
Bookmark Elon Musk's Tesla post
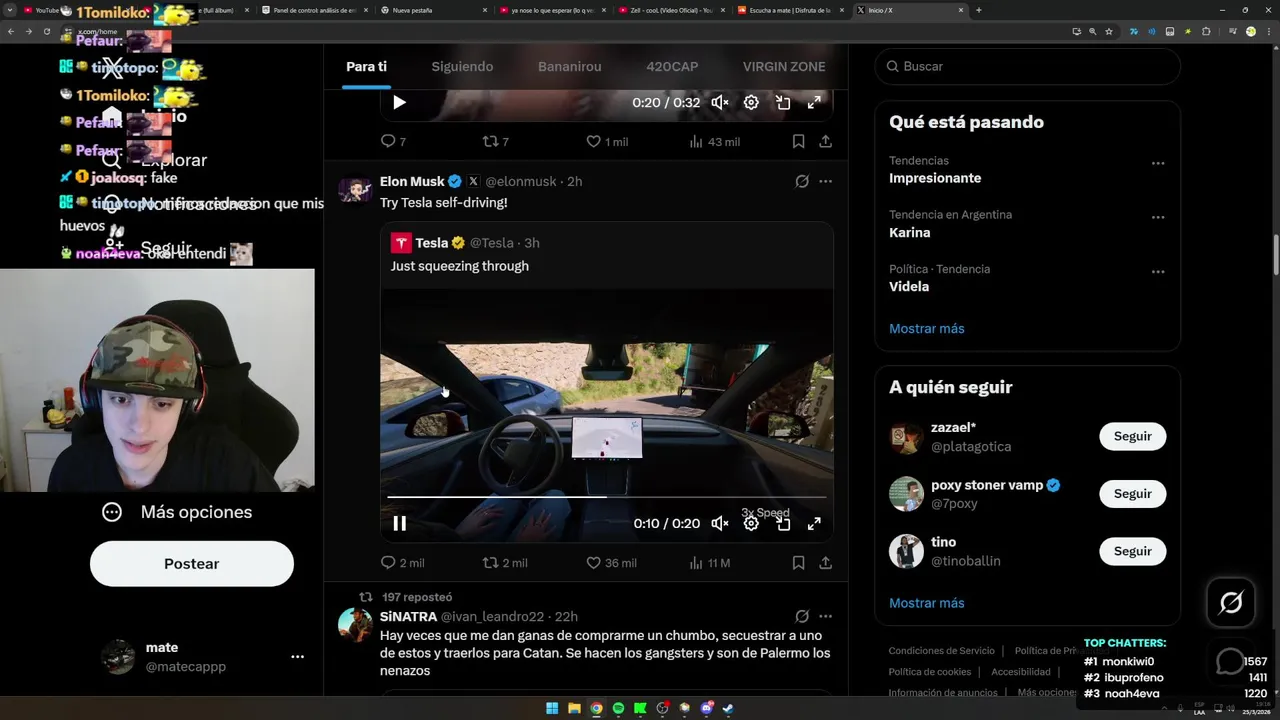tap(798, 563)
